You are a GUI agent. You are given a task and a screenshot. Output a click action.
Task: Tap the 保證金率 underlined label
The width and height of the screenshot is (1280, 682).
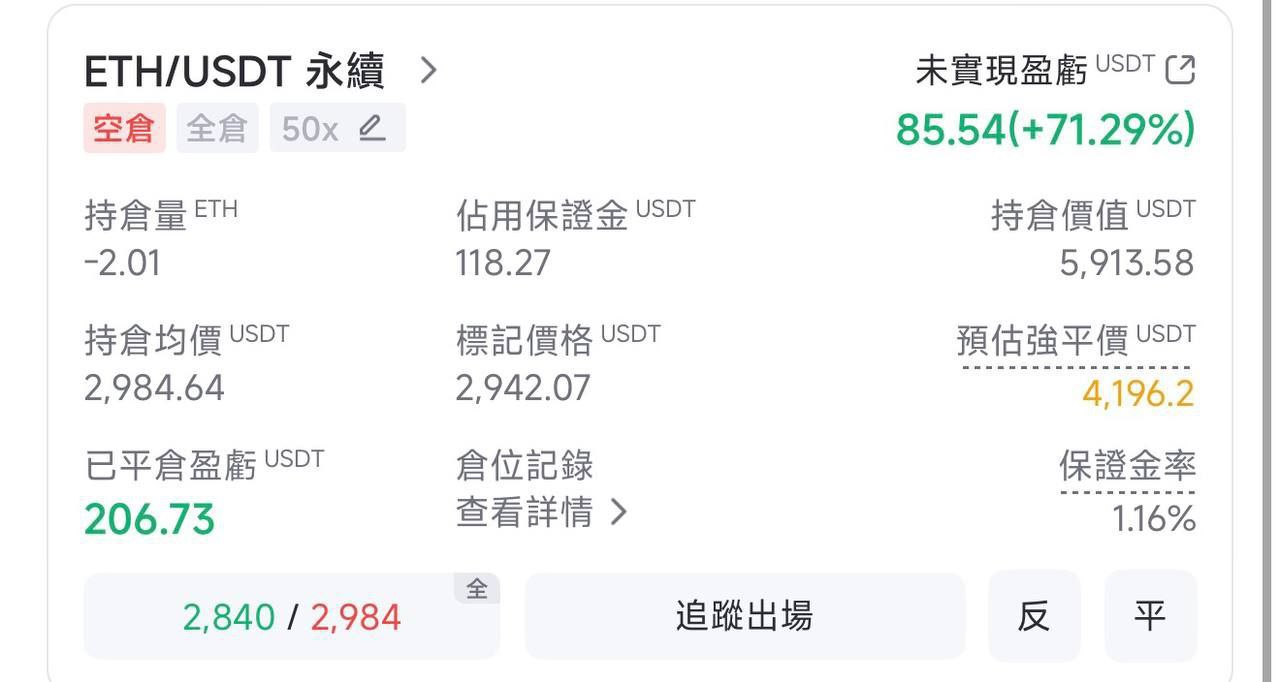1127,466
